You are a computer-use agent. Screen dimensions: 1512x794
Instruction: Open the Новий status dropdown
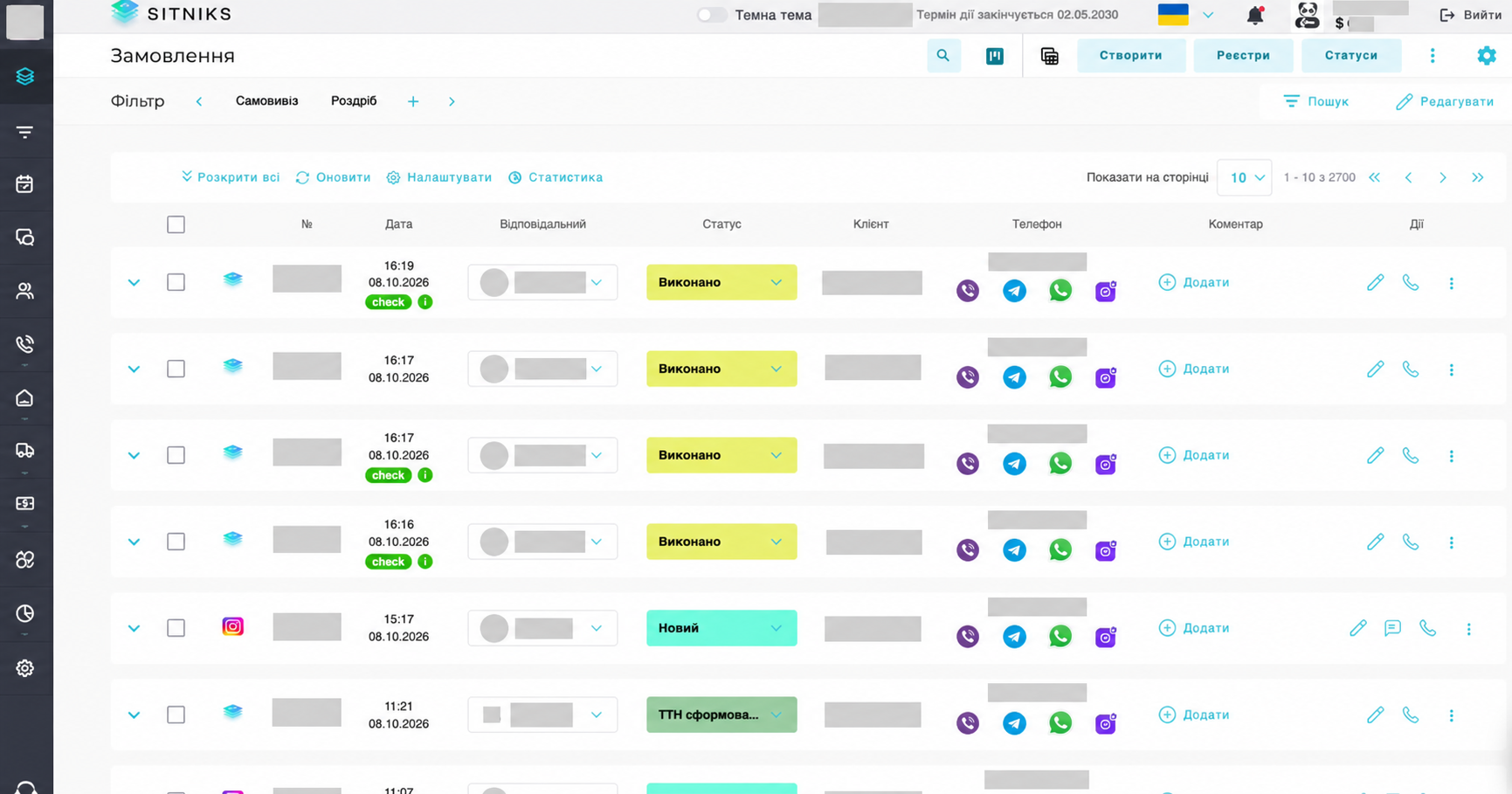pyautogui.click(x=721, y=628)
